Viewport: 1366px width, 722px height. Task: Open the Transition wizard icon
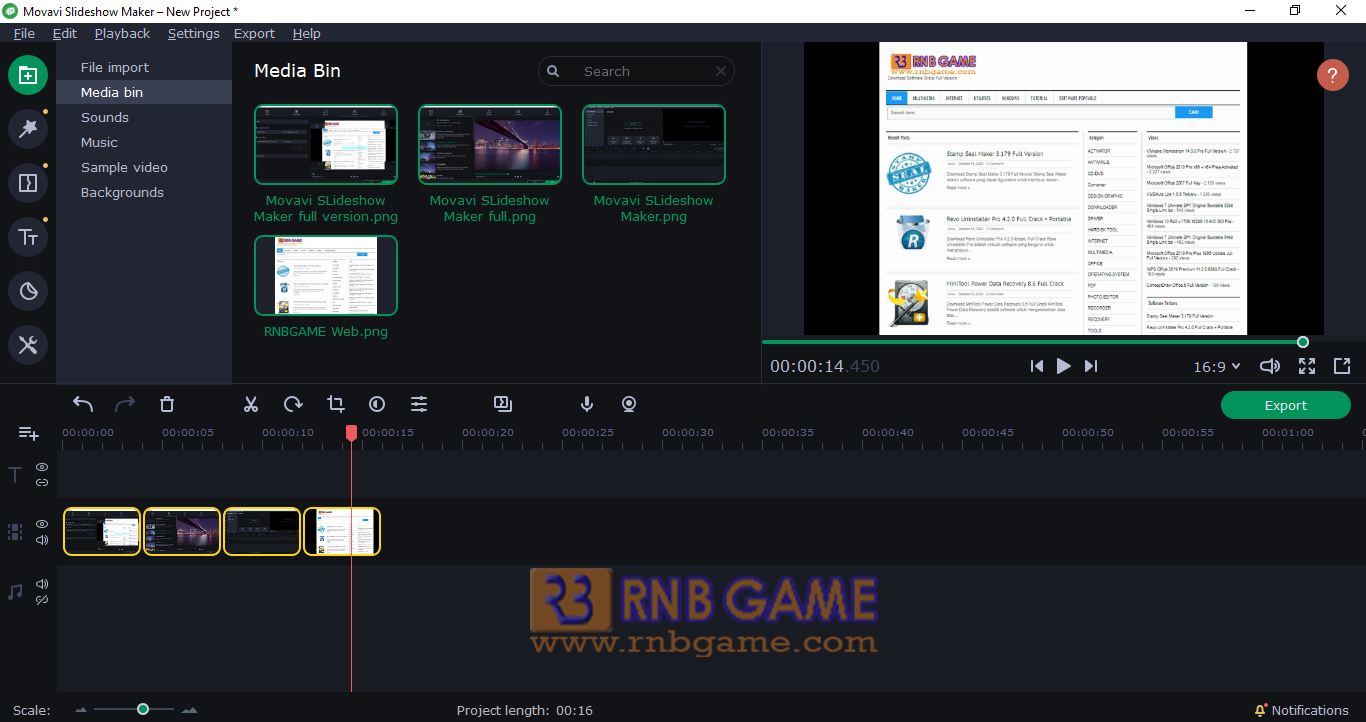[503, 404]
